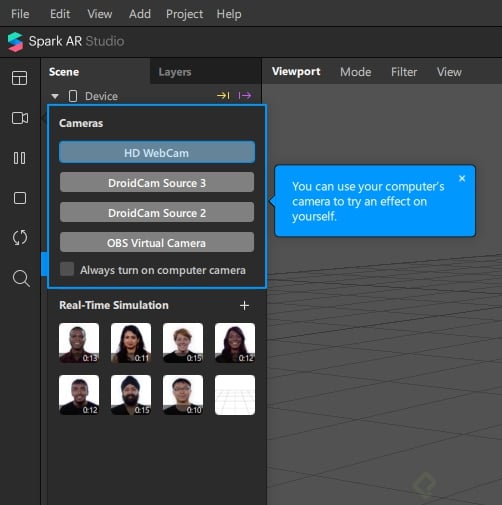
Task: Open the Add menu
Action: [140, 14]
